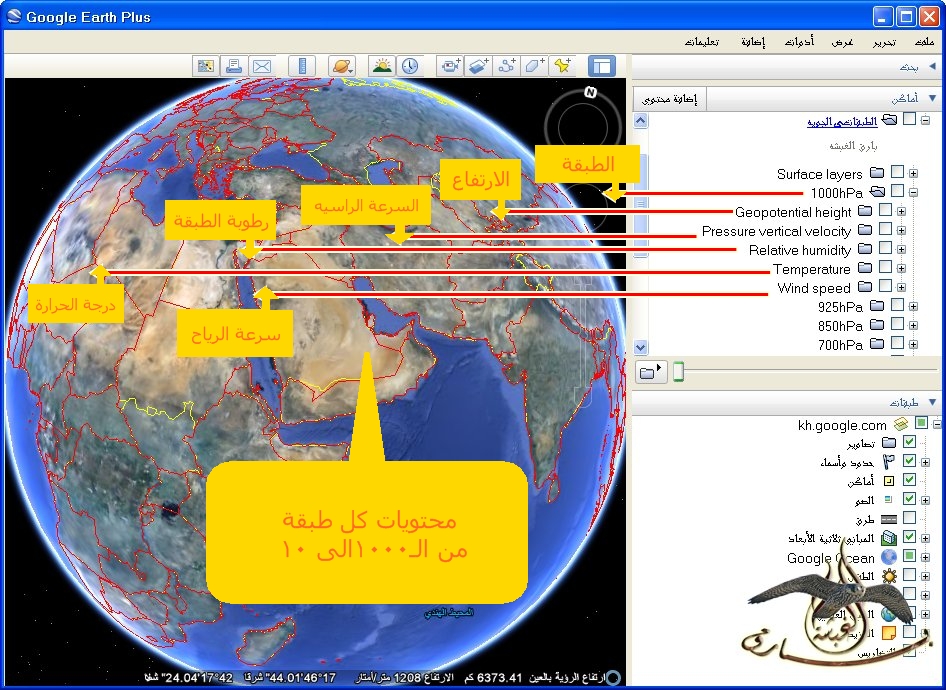The width and height of the screenshot is (946, 690).
Task: Open the تحرير (Edit) menu
Action: (x=884, y=42)
